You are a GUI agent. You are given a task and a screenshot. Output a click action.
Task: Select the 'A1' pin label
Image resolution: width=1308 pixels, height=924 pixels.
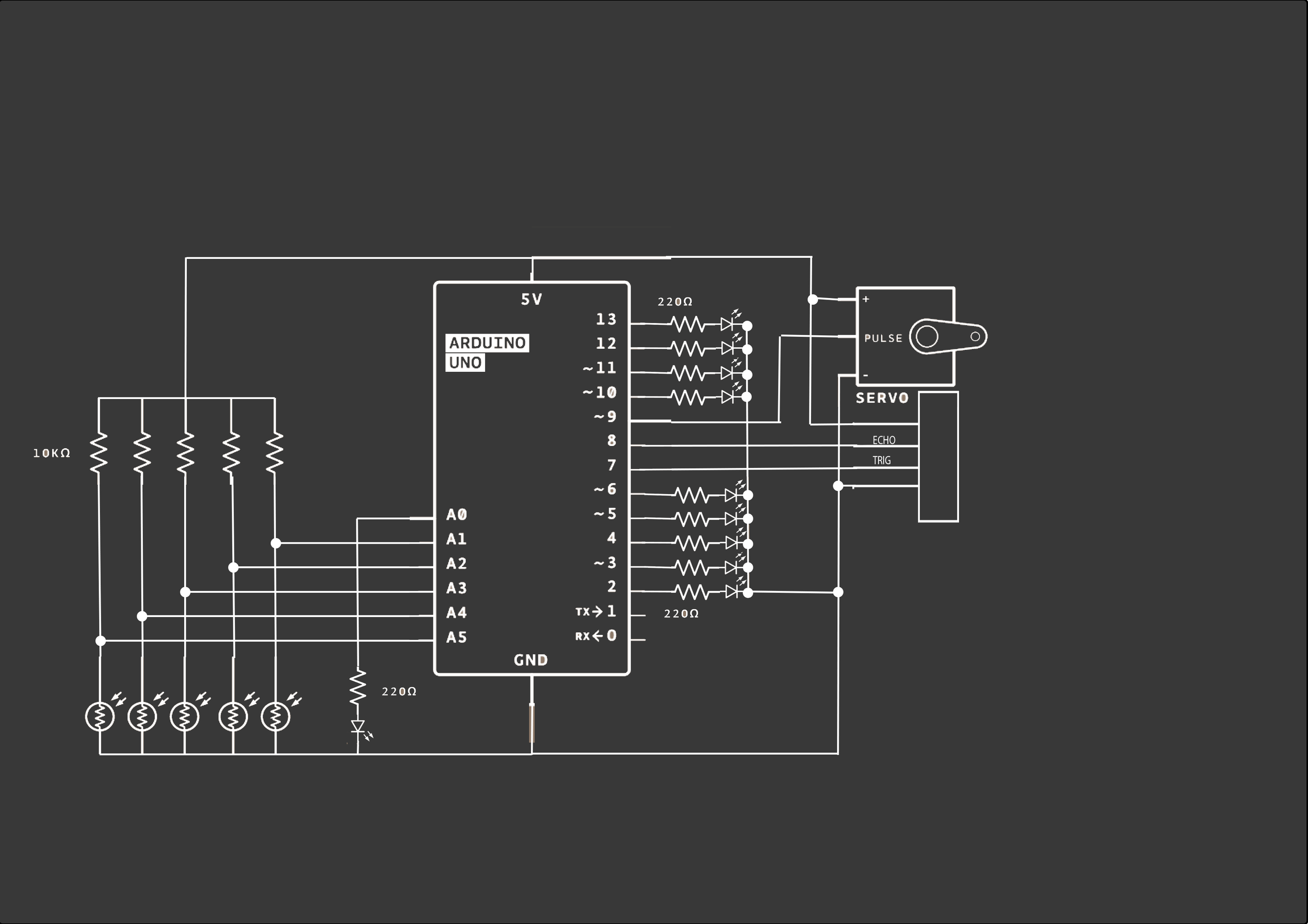coord(456,539)
